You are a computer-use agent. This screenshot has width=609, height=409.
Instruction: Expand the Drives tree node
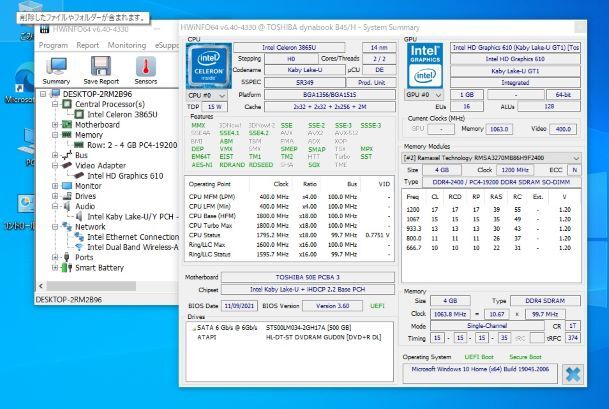[55, 196]
